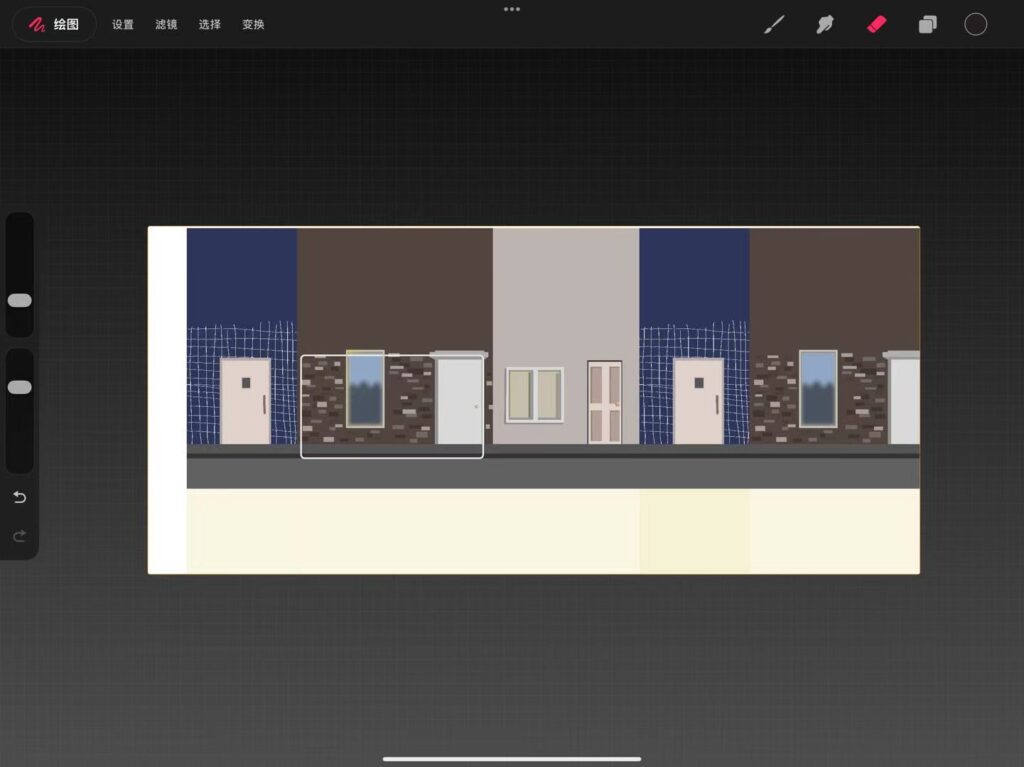Tap the home indicator bar
This screenshot has height=767, width=1024.
coord(512,759)
